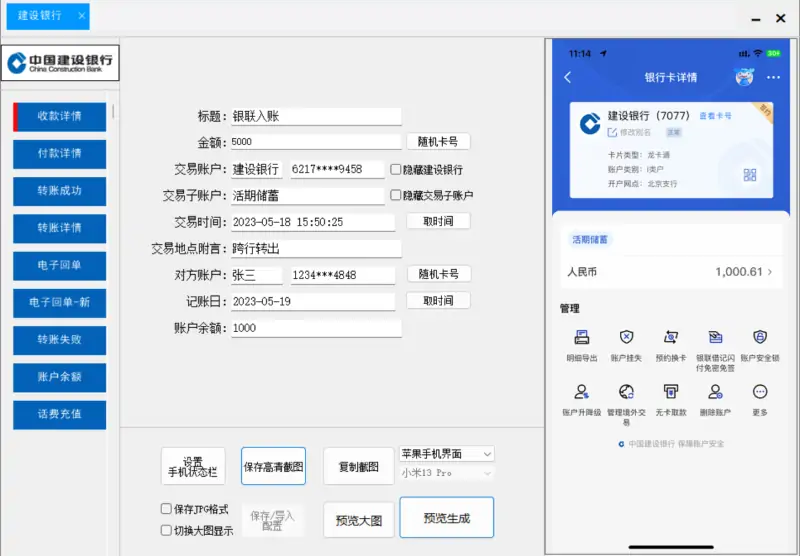The width and height of the screenshot is (800, 556).
Task: Click the 账户安全锁 icon
Action: coord(760,337)
